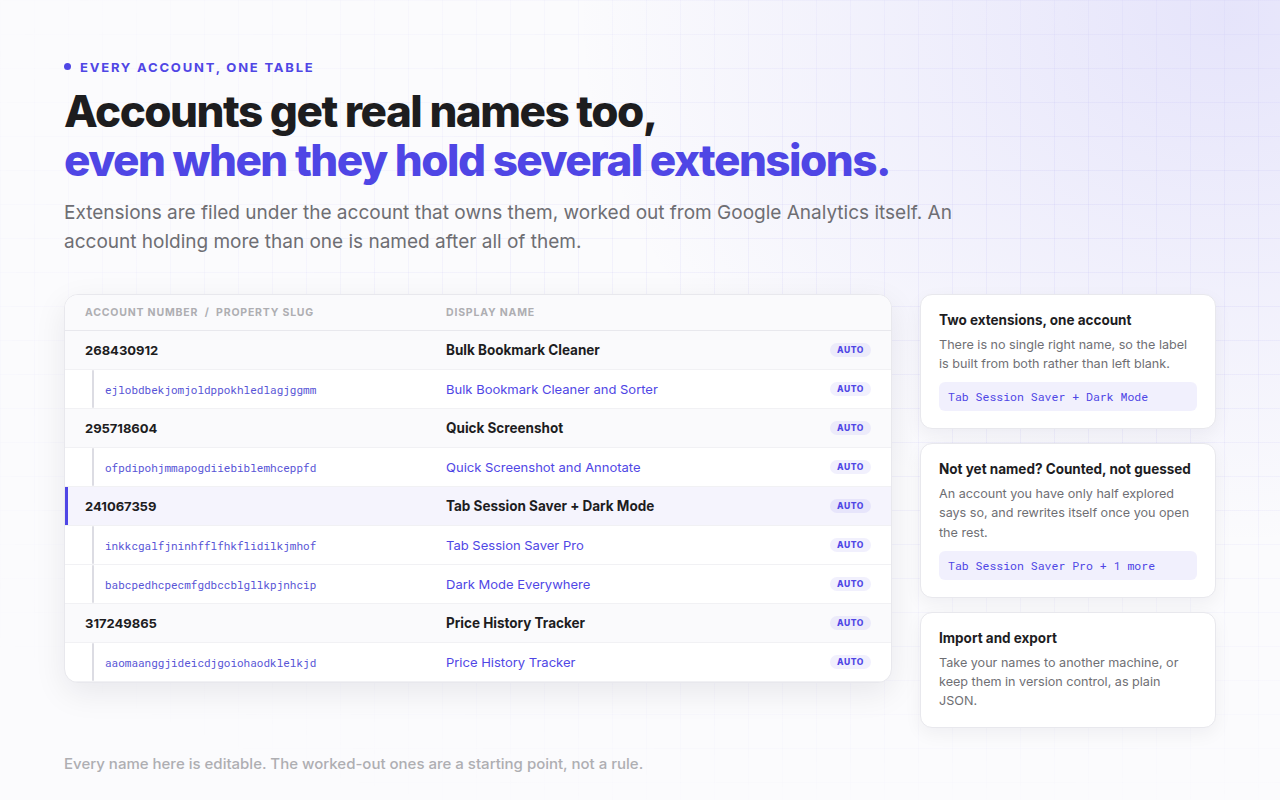Click the Account Number / Property Slug column header
This screenshot has width=1280, height=800.
[x=199, y=312]
